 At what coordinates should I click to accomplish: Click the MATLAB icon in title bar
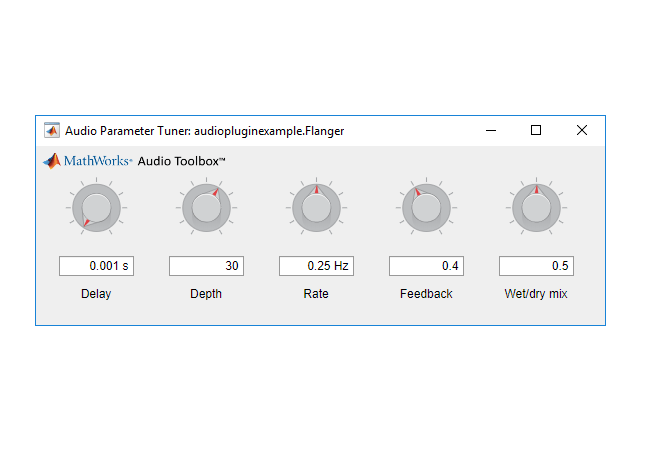click(52, 130)
